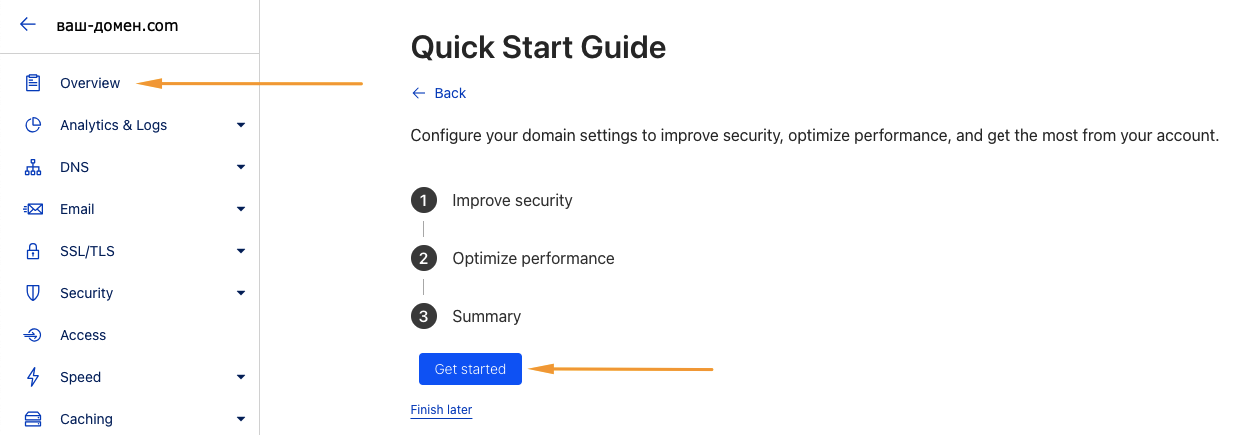
Task: Open the Access menu item
Action: [83, 335]
